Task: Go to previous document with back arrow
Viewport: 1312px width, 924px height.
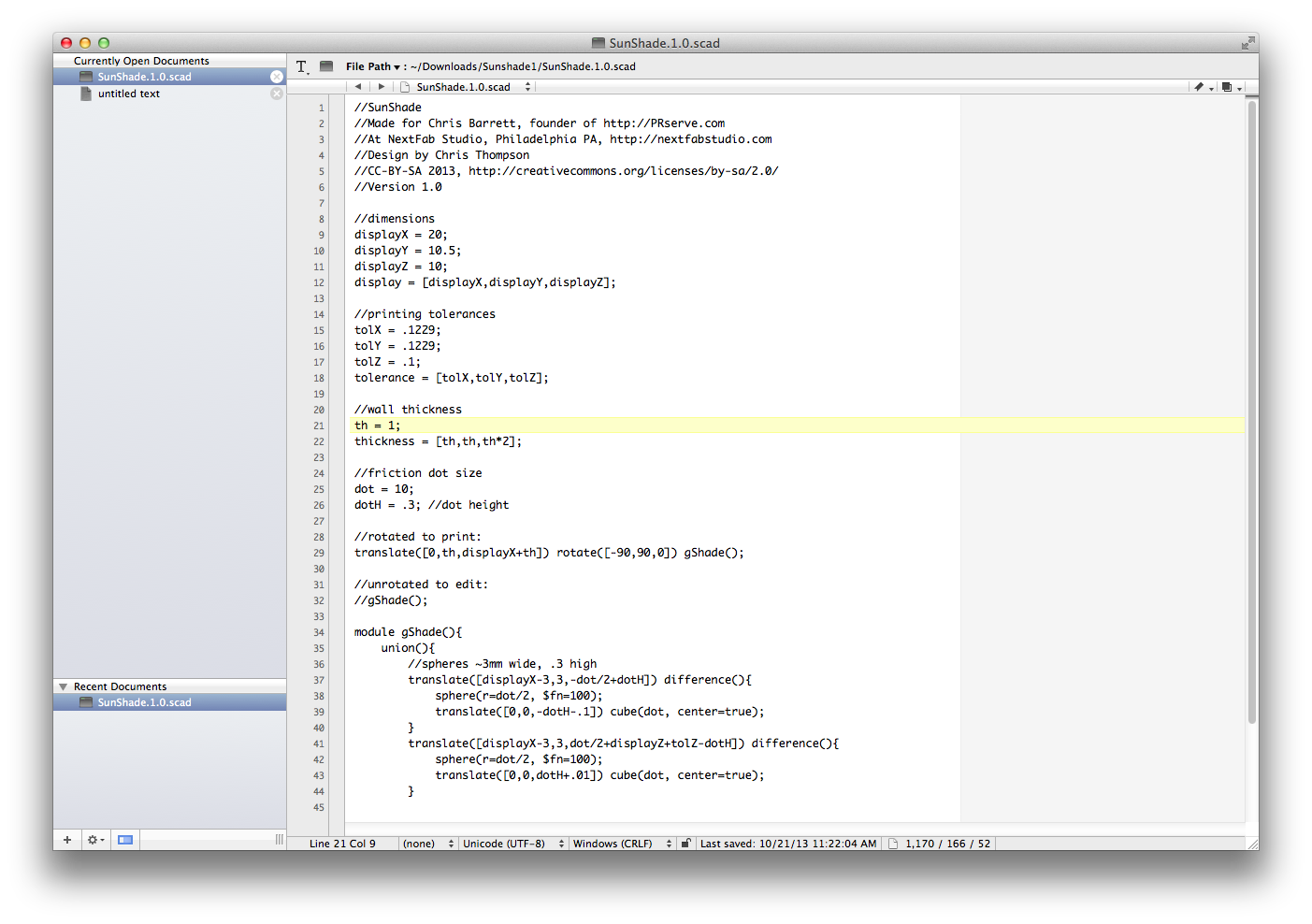Action: 358,87
